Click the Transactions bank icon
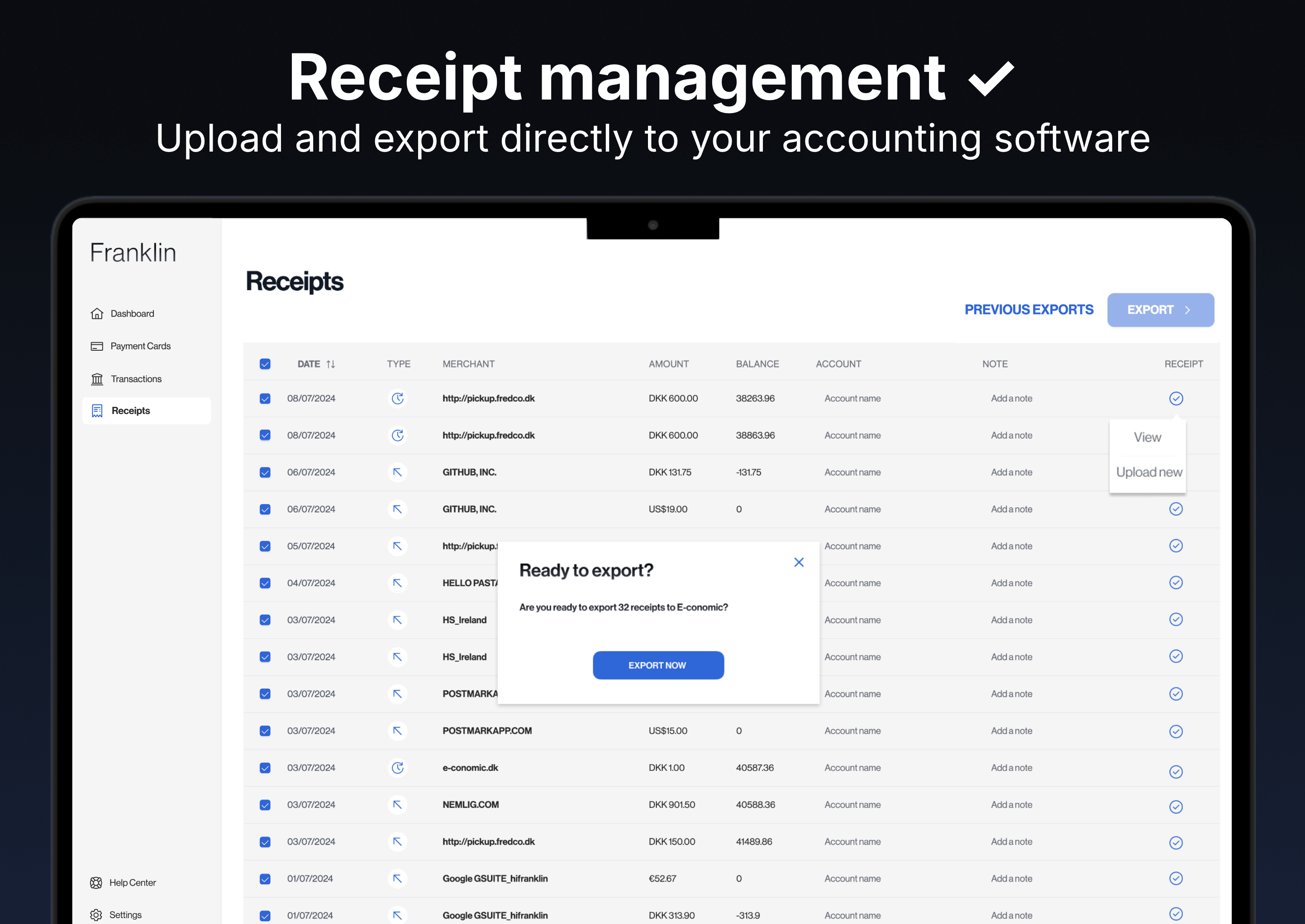Screen dimensions: 1305x924 click(x=97, y=379)
